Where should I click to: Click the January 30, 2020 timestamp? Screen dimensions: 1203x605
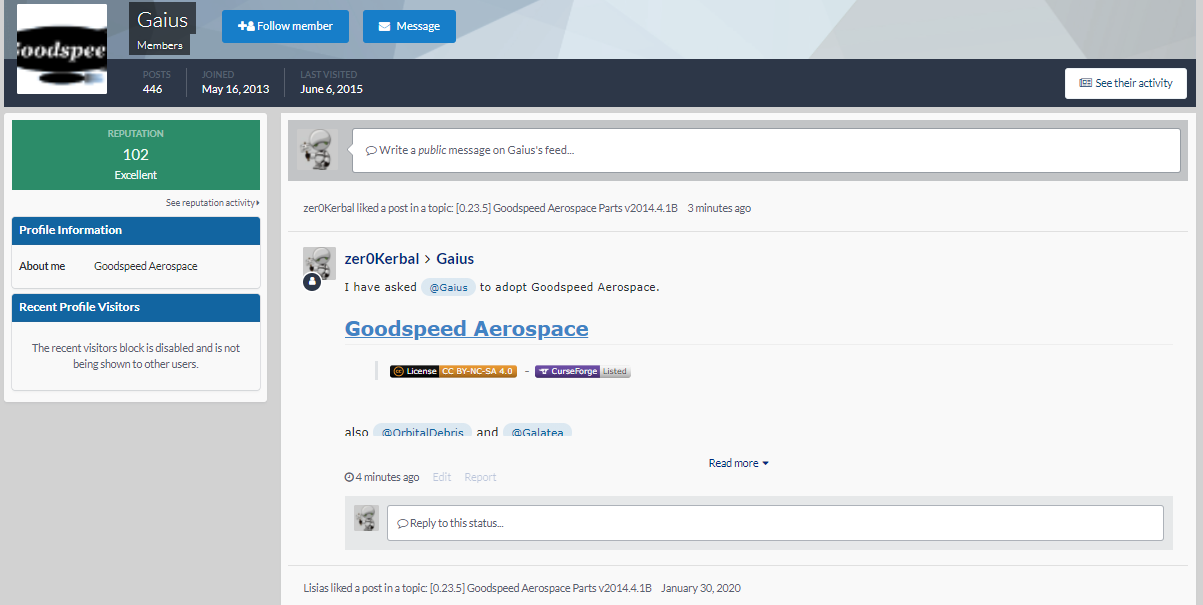[701, 588]
